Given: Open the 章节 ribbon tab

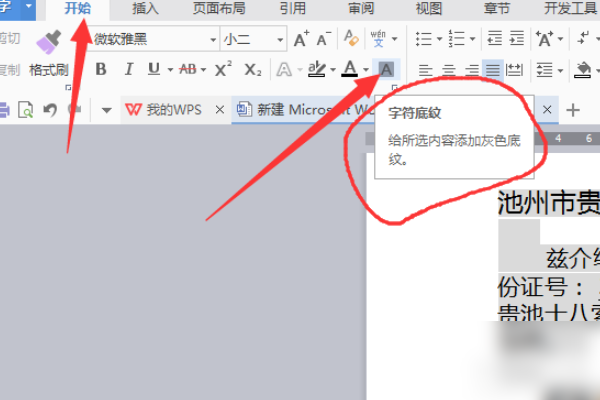Looking at the screenshot, I should point(497,8).
